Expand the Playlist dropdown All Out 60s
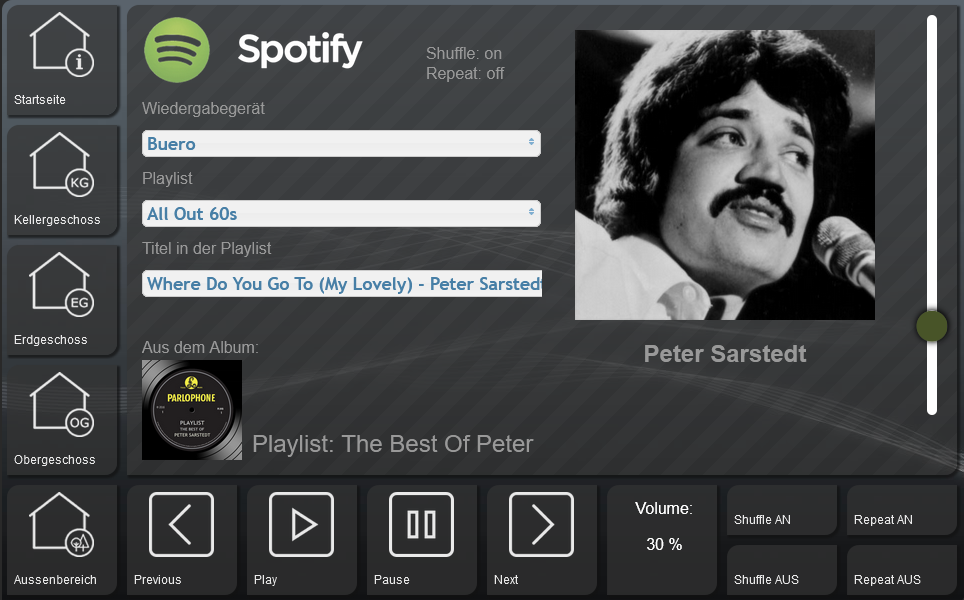 click(341, 214)
